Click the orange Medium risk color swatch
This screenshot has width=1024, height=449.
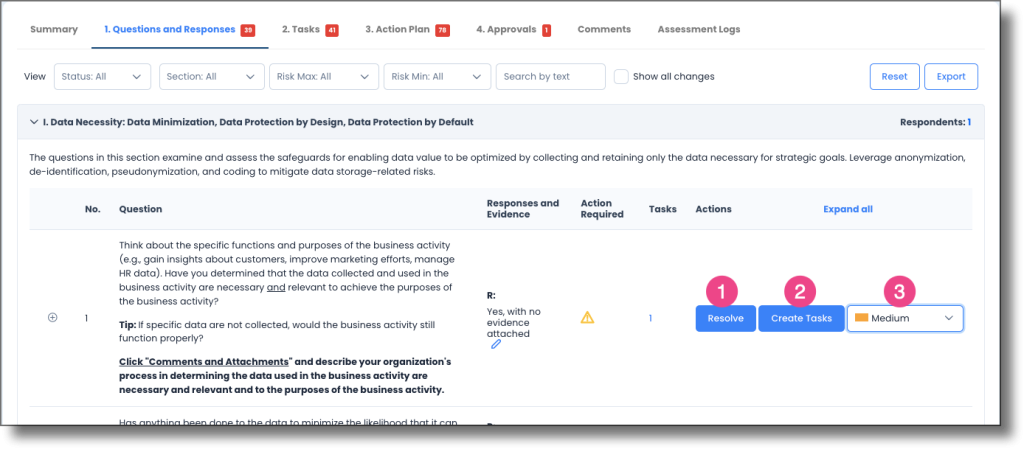coord(861,318)
